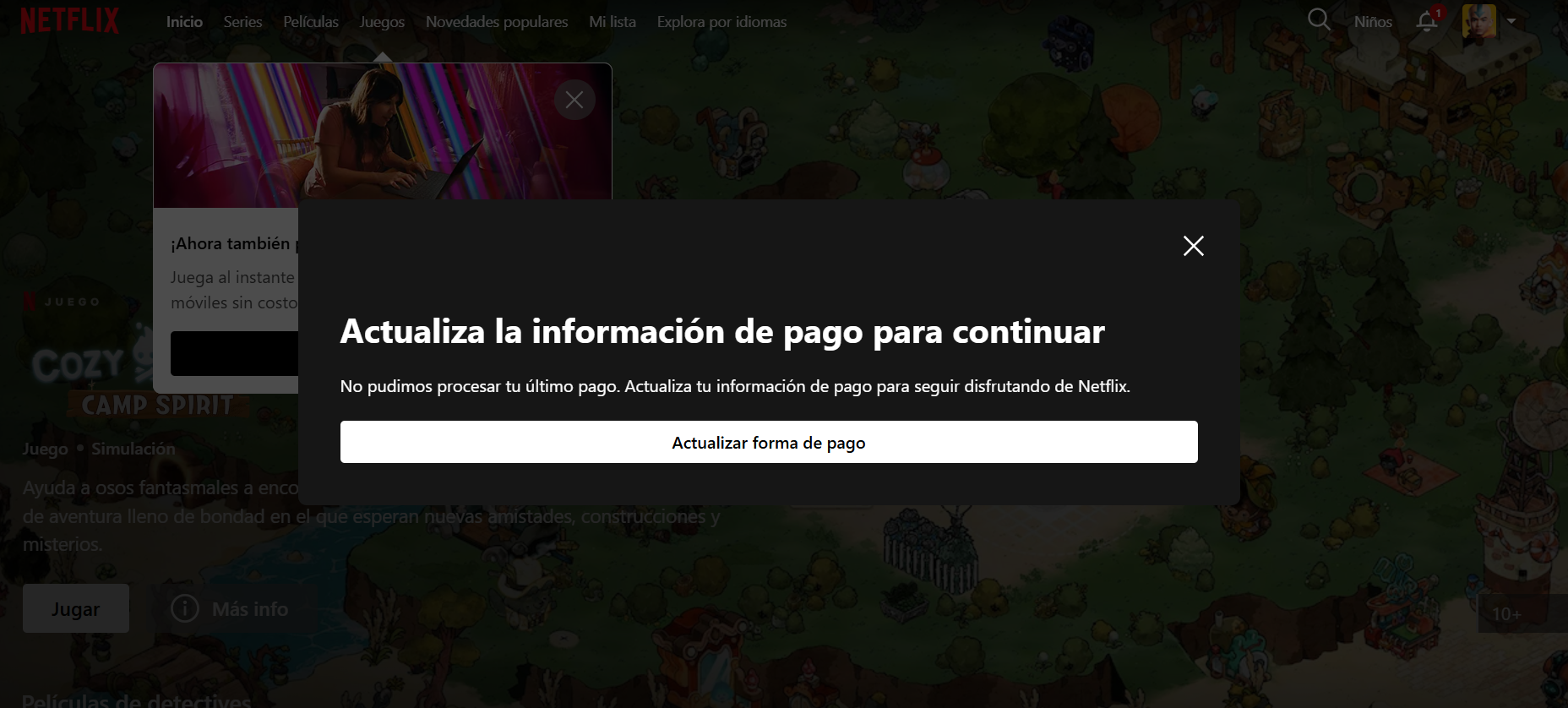Go to the Inicio tab
The height and width of the screenshot is (708, 1568).
[184, 22]
